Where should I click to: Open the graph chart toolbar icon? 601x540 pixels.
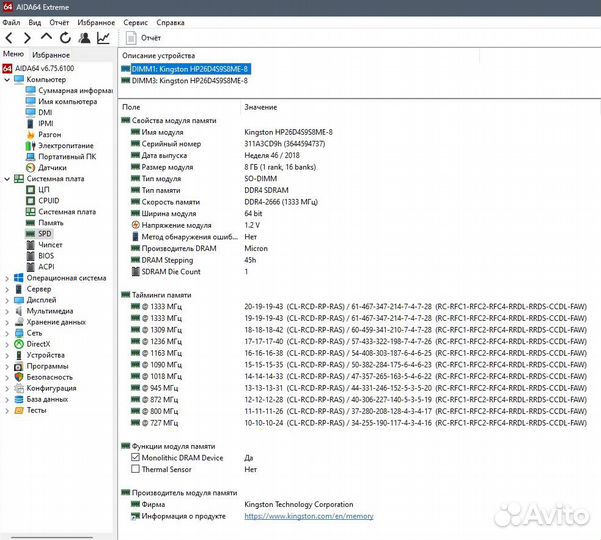tap(104, 38)
